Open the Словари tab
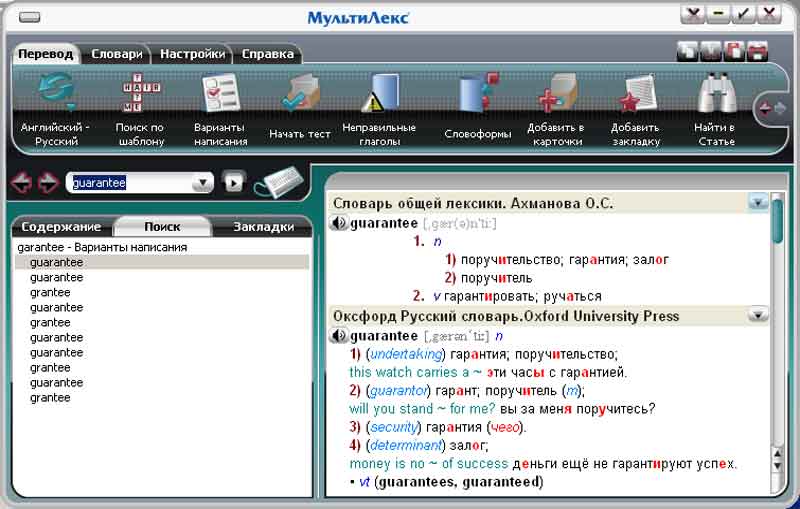The image size is (800, 509). click(x=116, y=54)
